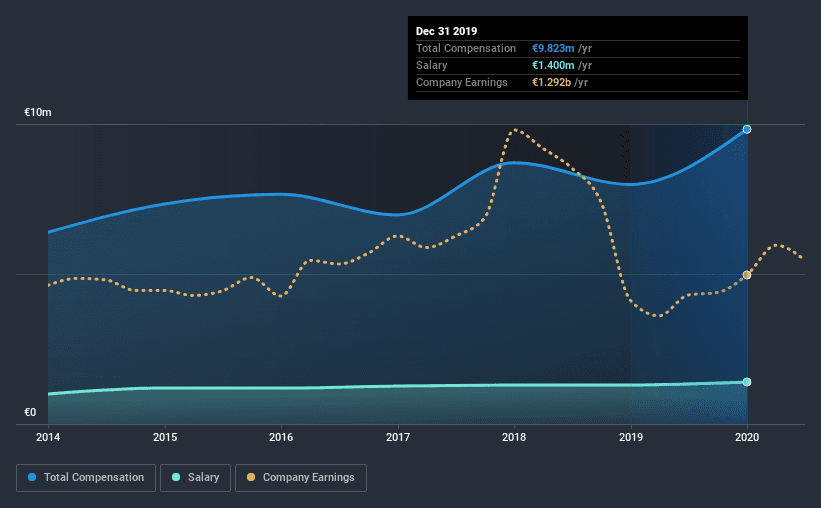Select the blue Total Compensation marker at 2020
Image resolution: width=821 pixels, height=508 pixels.
pyautogui.click(x=747, y=129)
